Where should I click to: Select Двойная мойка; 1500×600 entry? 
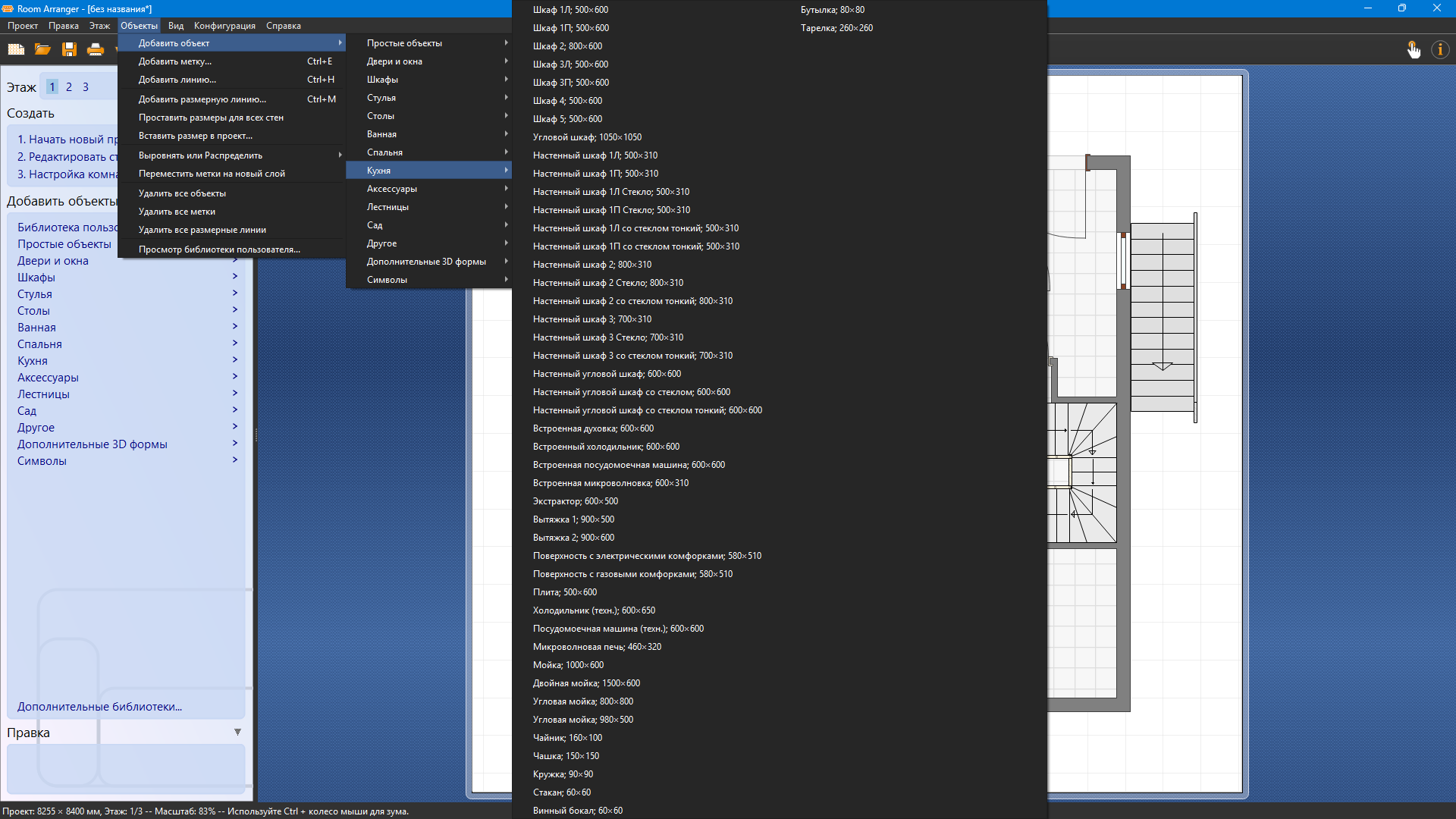click(586, 683)
